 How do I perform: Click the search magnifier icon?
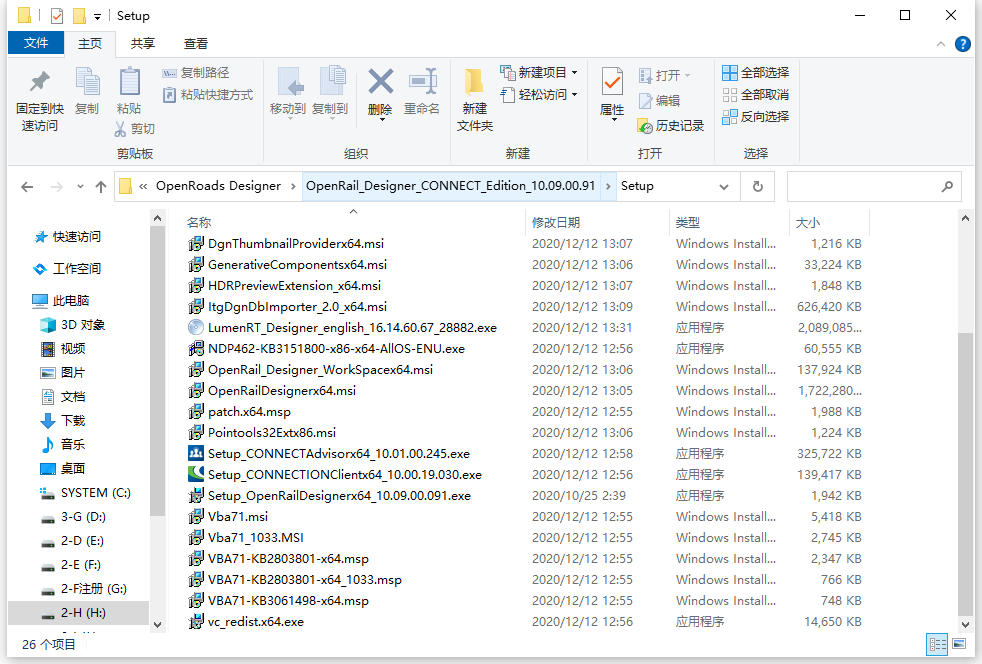(x=947, y=187)
